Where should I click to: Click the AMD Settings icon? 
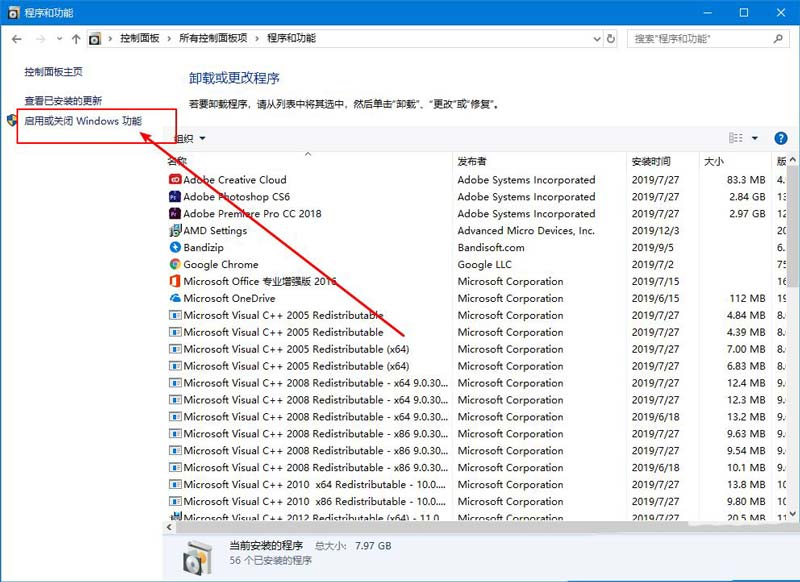coord(175,231)
